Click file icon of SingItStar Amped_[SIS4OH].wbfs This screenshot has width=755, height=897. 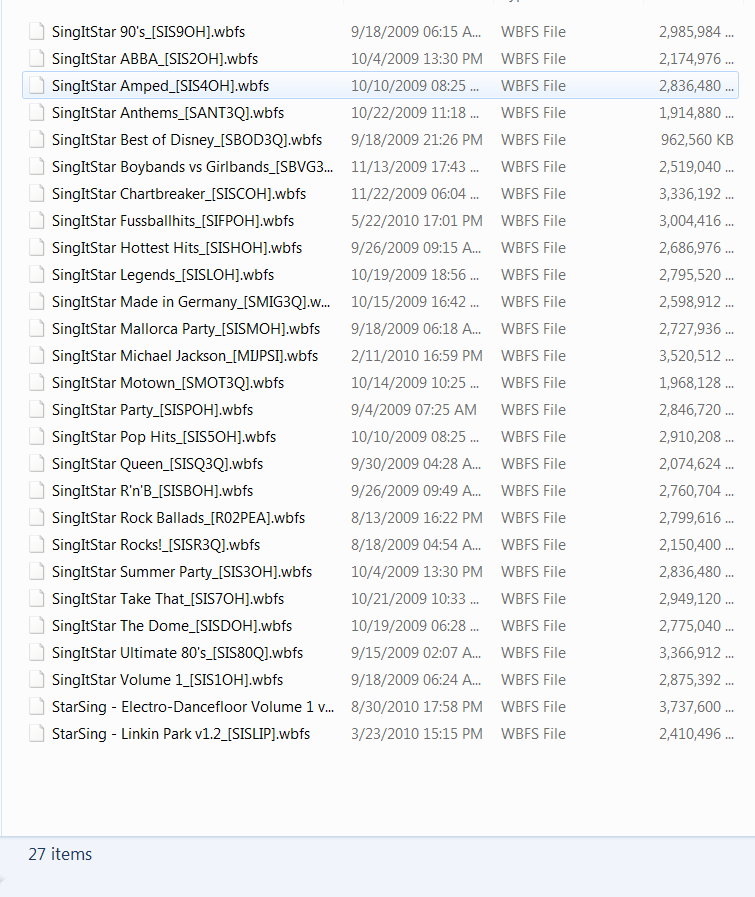37,85
